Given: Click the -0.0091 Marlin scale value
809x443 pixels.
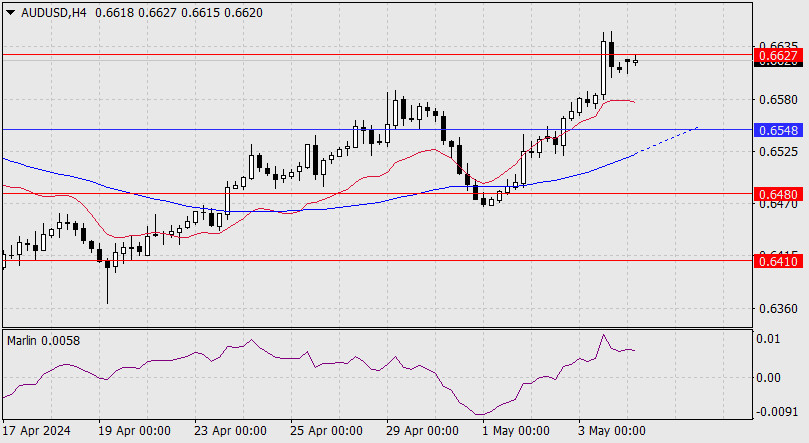Looking at the screenshot, I should (776, 412).
